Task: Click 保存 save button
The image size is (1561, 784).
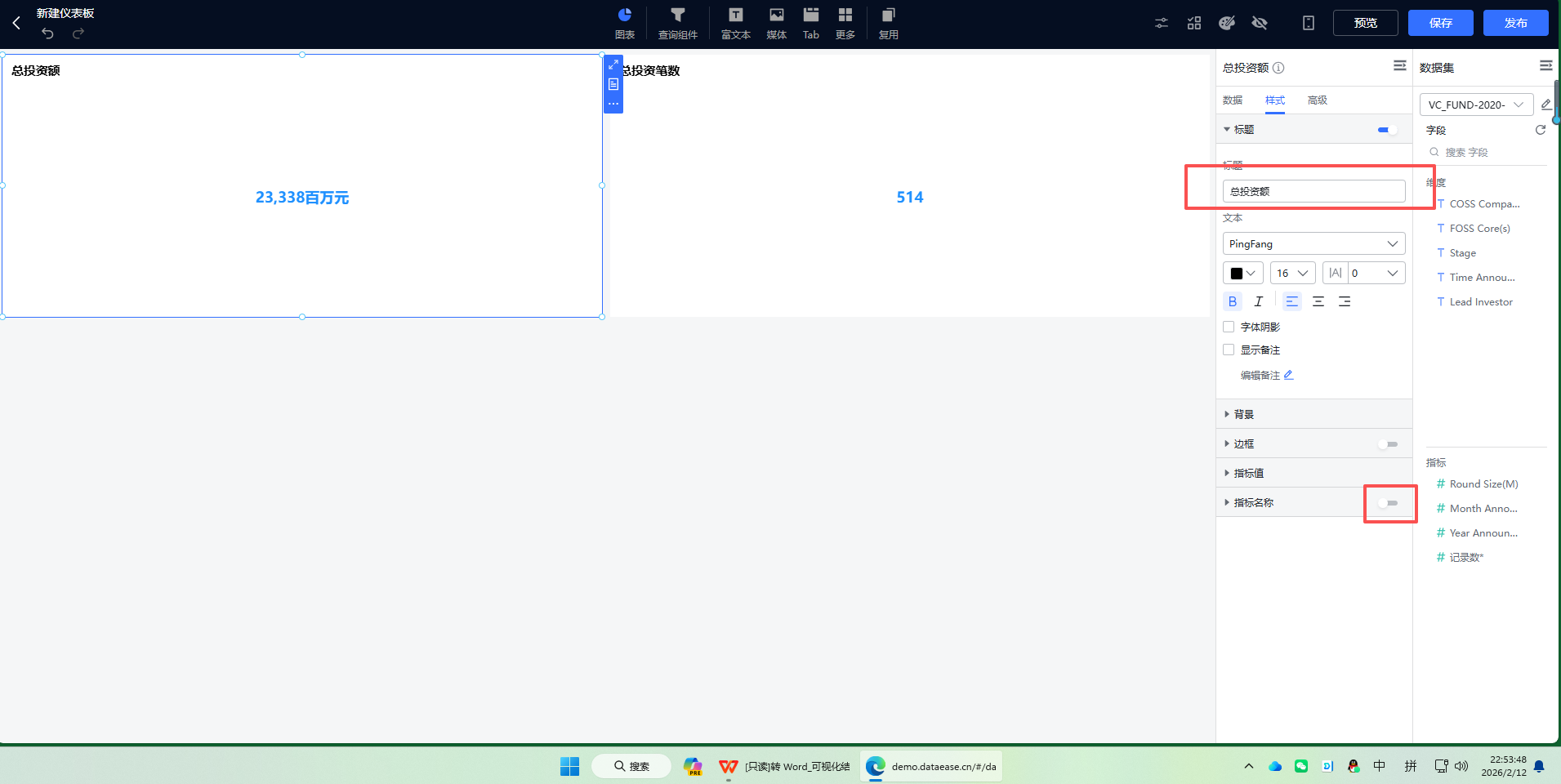Action: coord(1441,23)
